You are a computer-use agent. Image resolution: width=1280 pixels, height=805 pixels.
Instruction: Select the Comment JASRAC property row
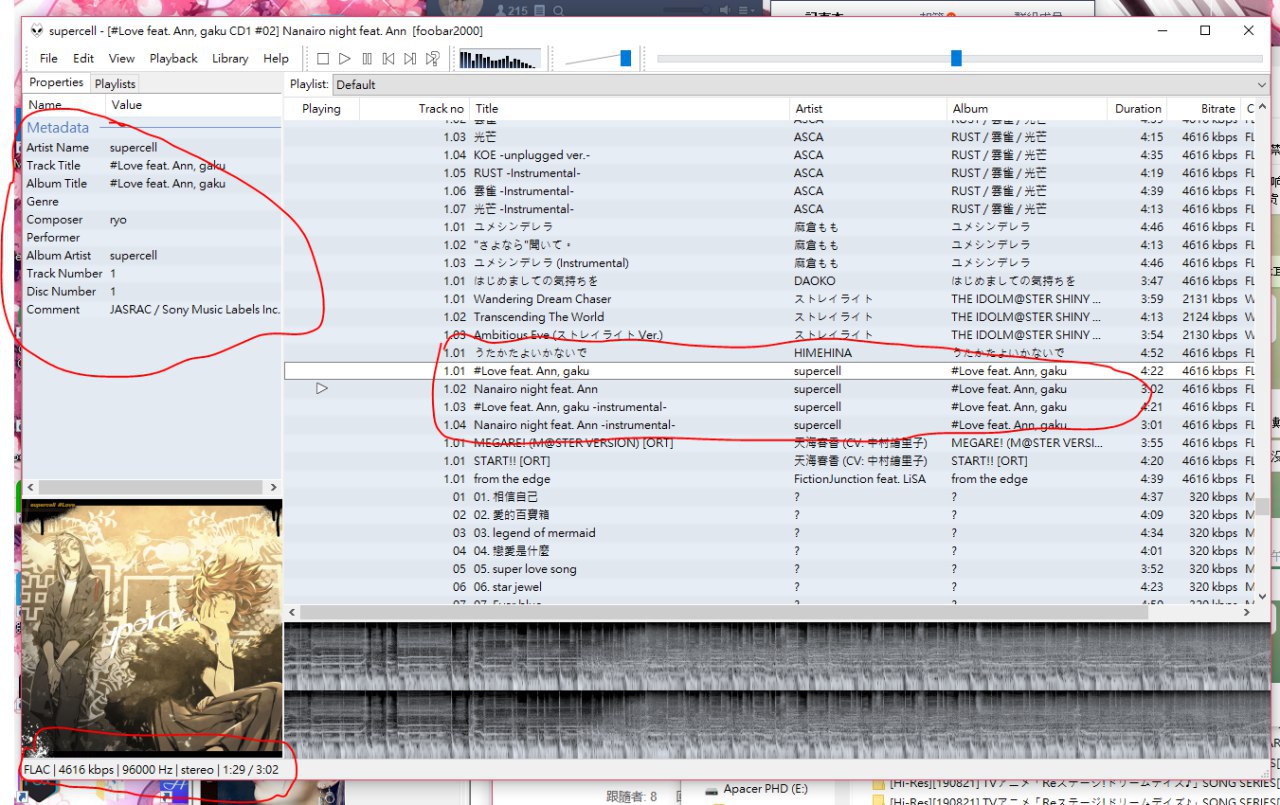[152, 310]
